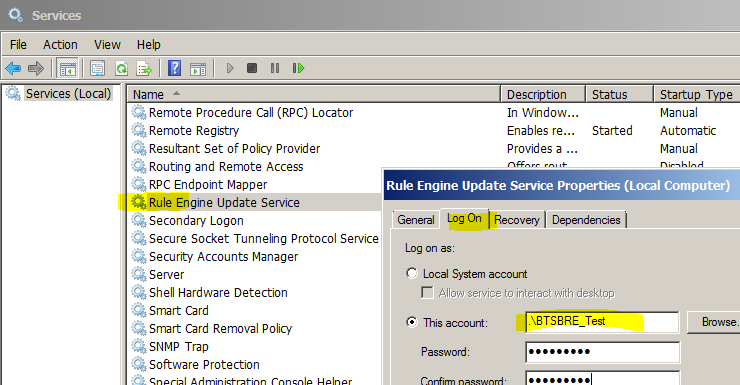Select Services (Local) in the left tree
The height and width of the screenshot is (385, 740).
[x=68, y=93]
